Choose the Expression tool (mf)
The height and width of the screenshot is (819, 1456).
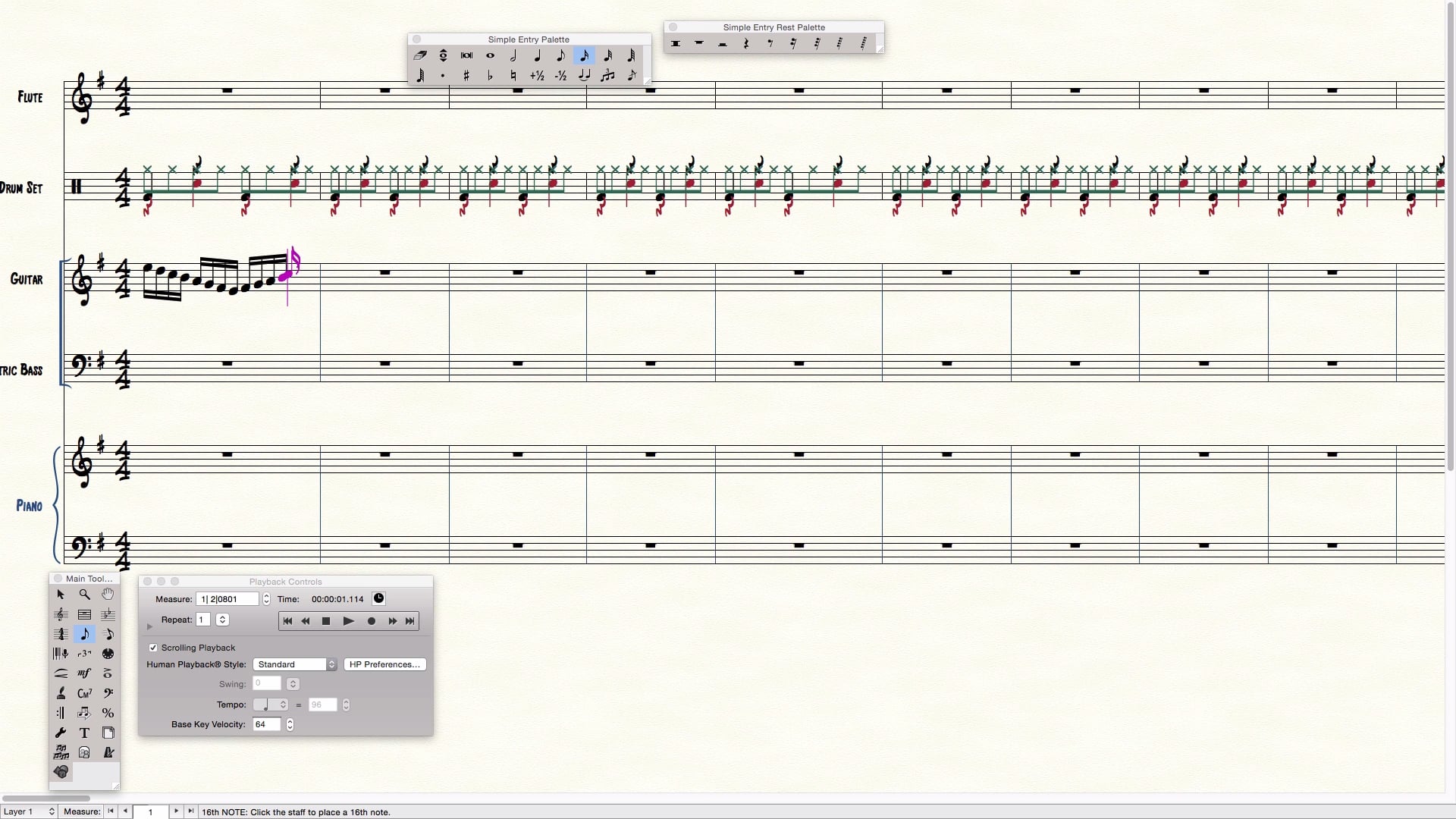pos(84,673)
